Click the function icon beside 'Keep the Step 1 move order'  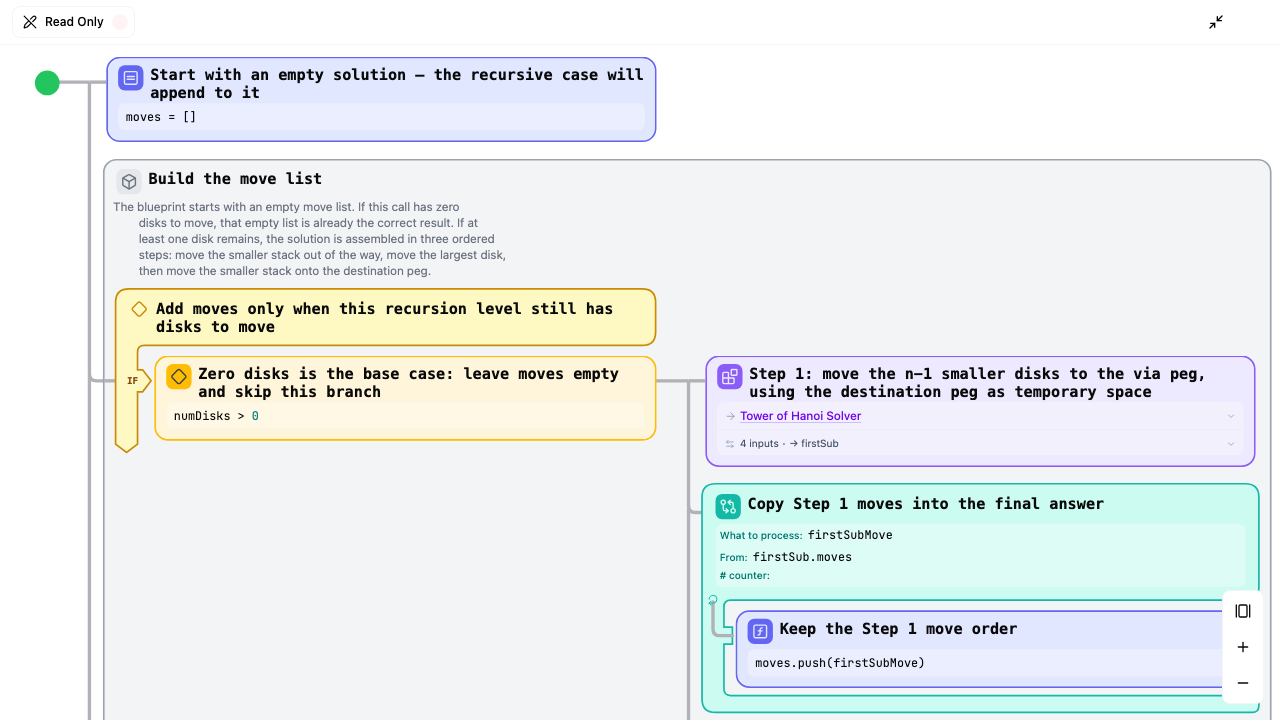pos(760,631)
